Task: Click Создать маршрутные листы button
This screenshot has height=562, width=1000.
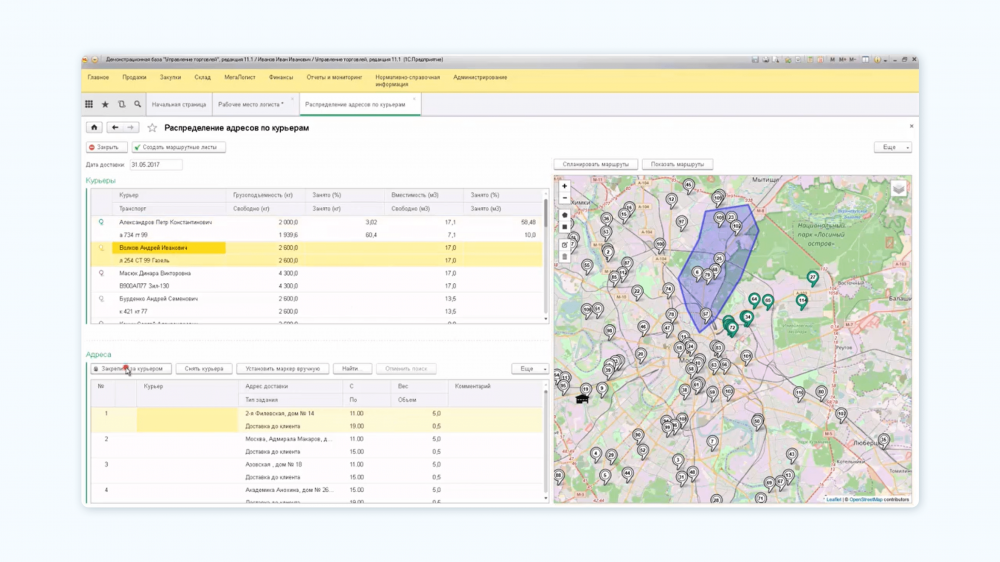Action: click(x=179, y=147)
